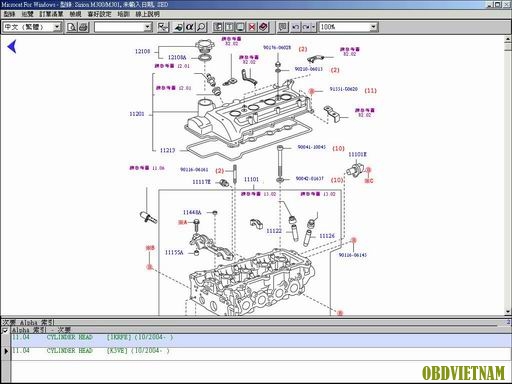Click the magnifier search icon
Screen dimensions: 512x384
[x=201, y=27]
